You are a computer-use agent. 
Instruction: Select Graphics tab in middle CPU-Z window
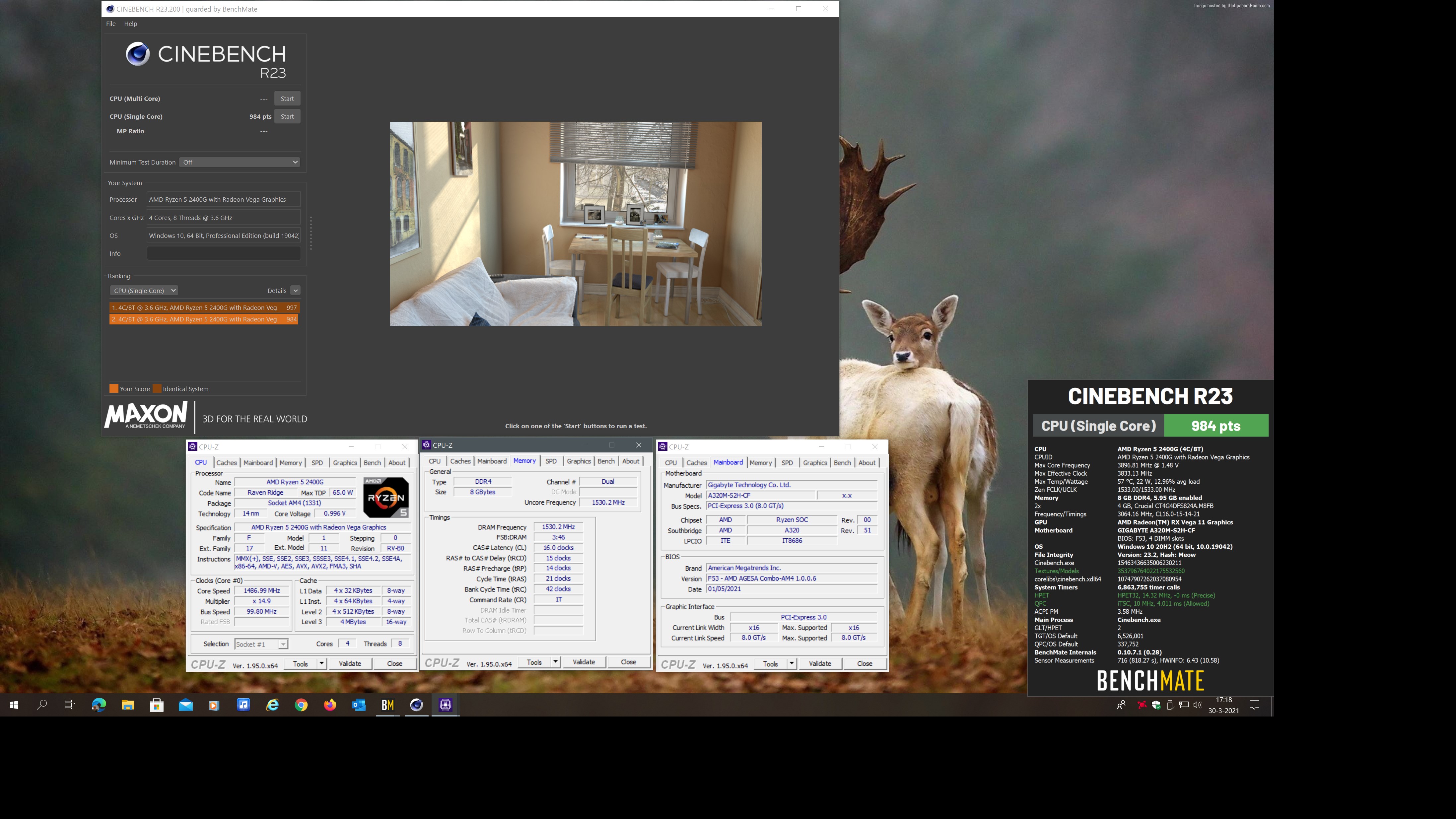click(x=579, y=461)
